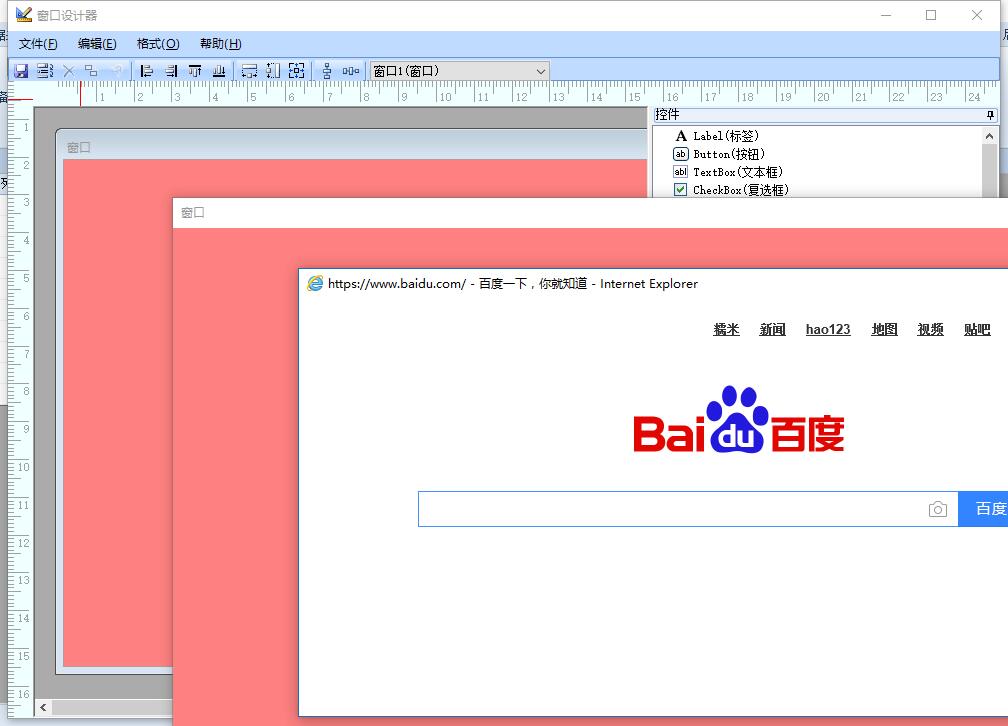Click the Make same size icon
This screenshot has width=1008, height=726.
(296, 71)
